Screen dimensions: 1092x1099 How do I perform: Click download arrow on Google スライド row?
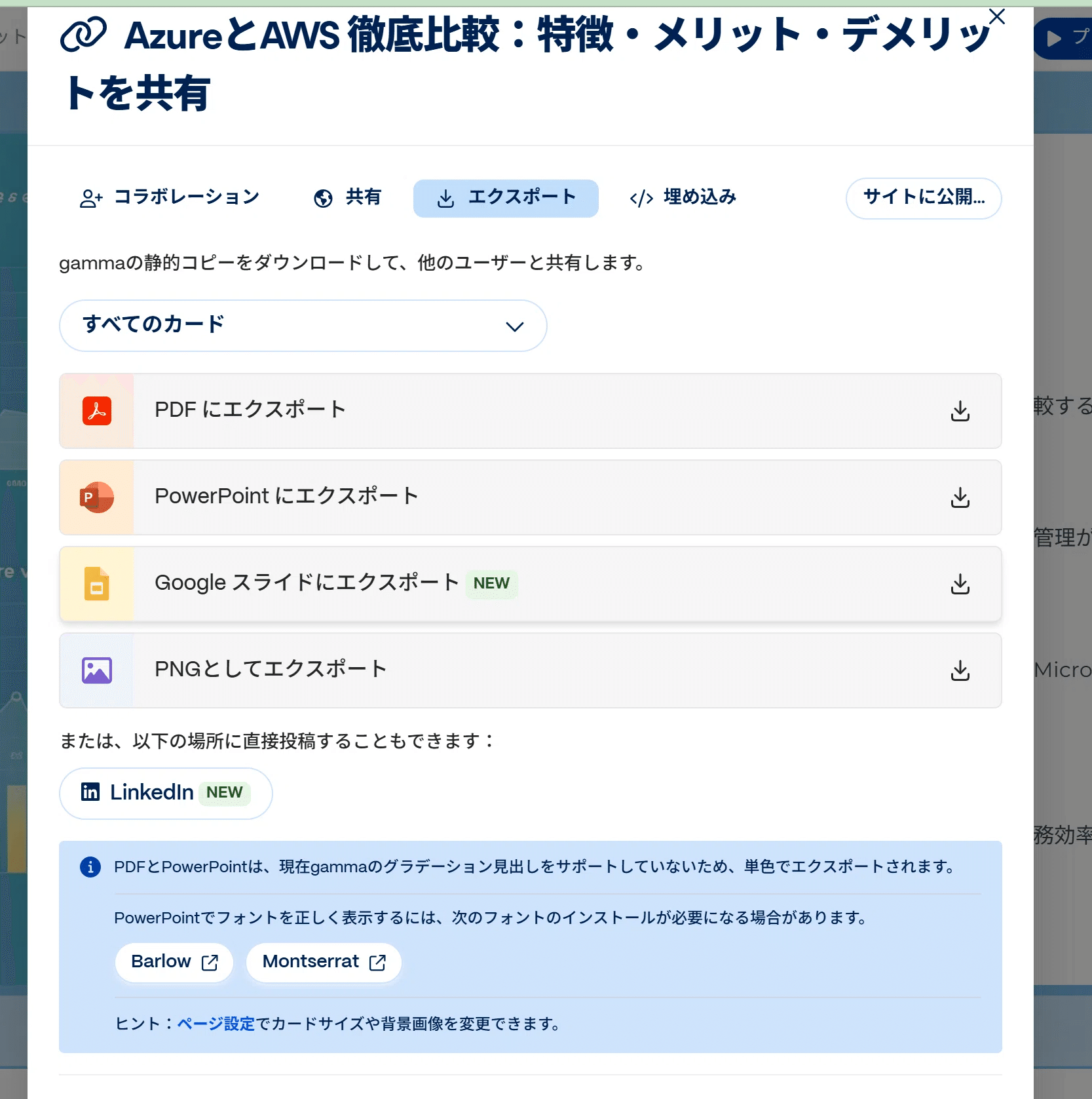tap(960, 584)
